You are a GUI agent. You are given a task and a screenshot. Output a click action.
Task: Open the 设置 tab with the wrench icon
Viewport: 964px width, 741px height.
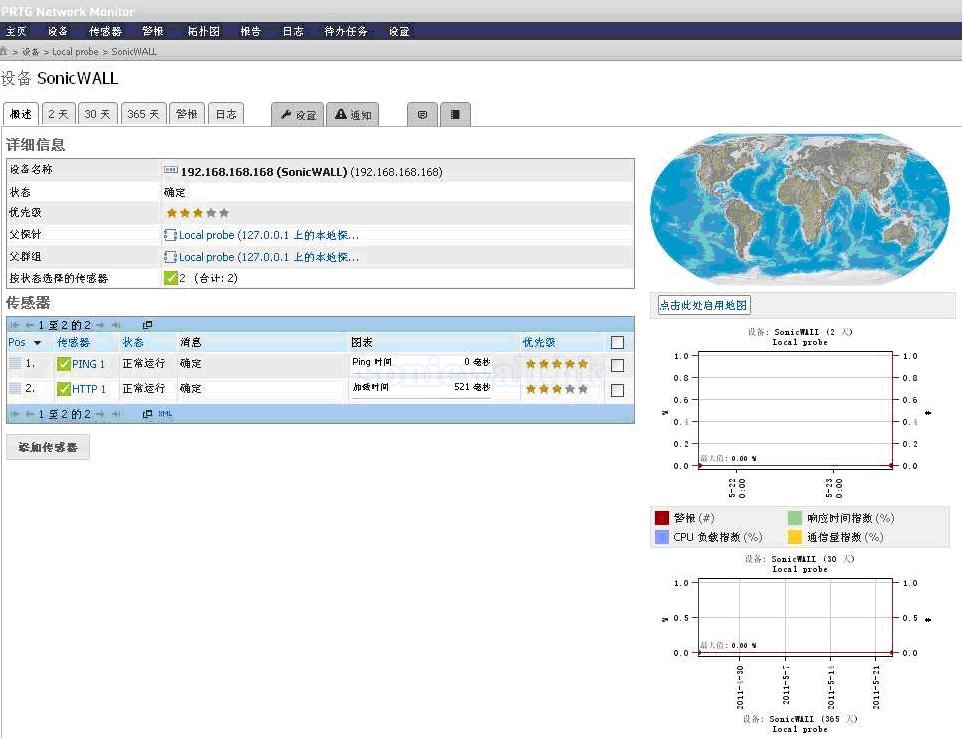tap(298, 114)
